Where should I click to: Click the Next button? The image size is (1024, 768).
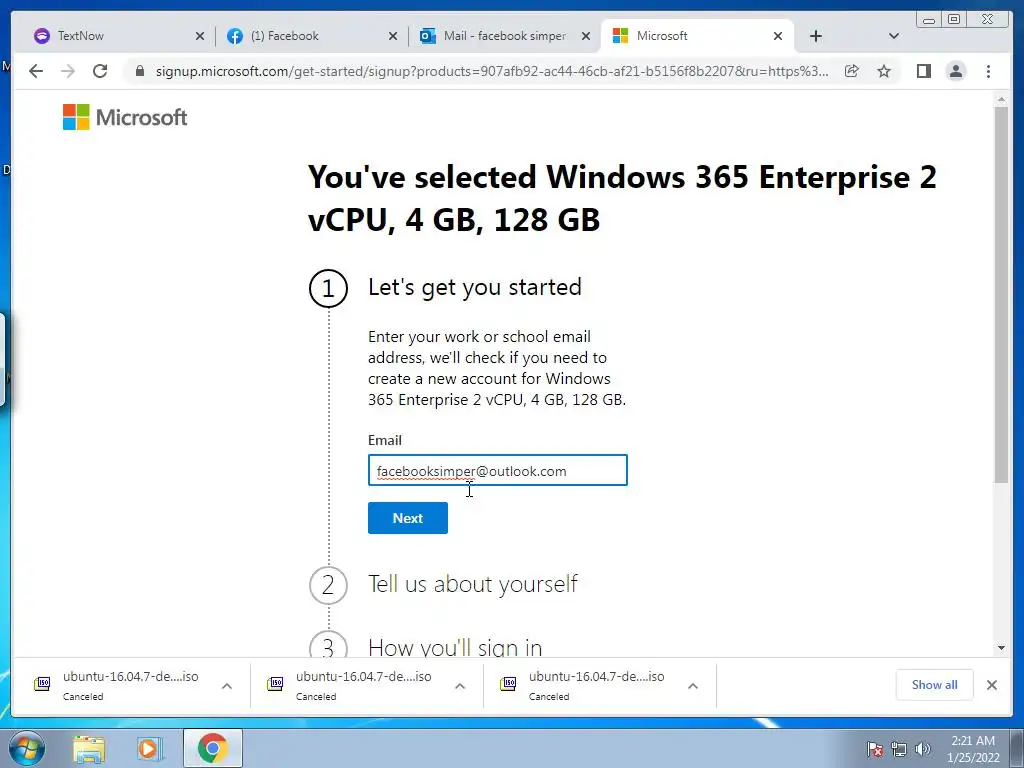408,518
